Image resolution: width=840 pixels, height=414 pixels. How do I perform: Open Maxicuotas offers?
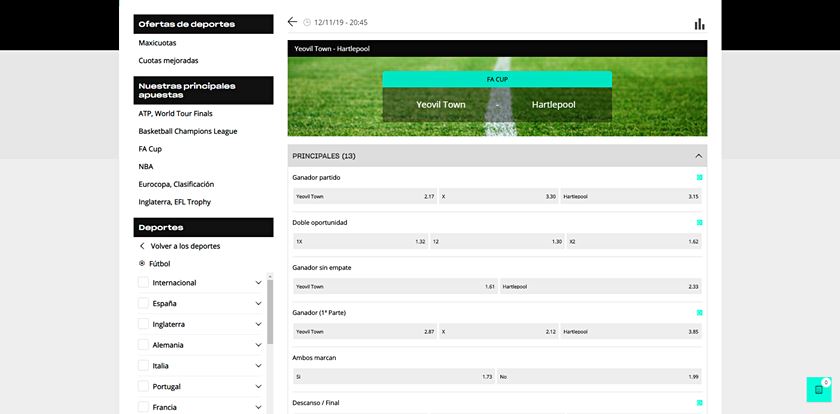(158, 43)
